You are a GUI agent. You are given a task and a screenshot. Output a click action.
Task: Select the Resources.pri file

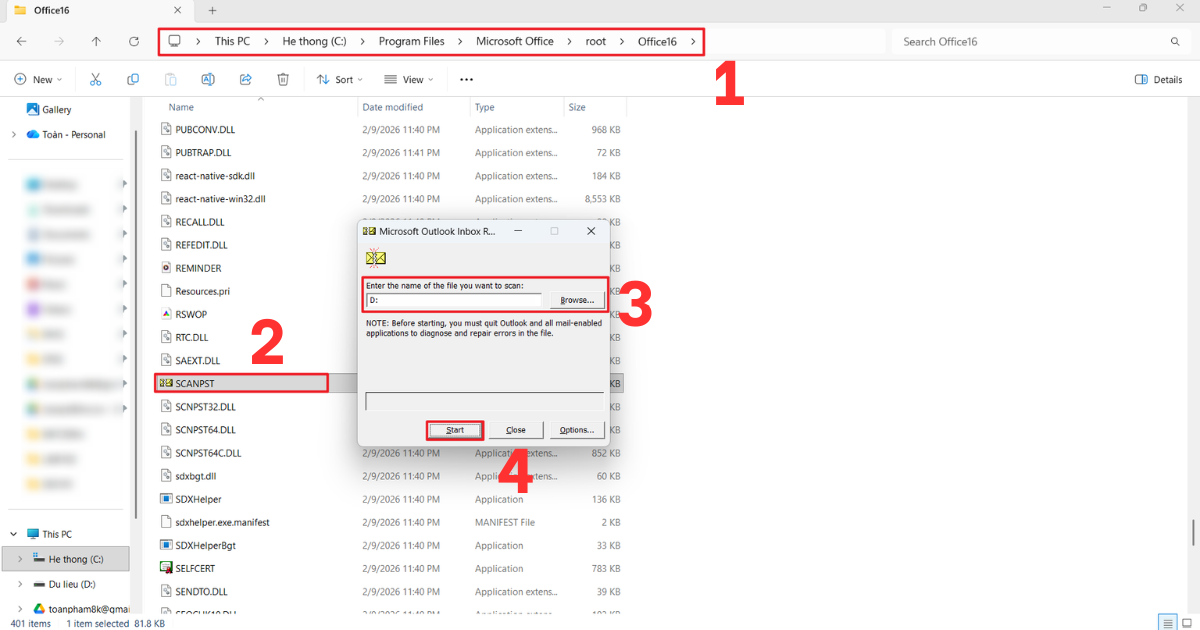pos(202,291)
